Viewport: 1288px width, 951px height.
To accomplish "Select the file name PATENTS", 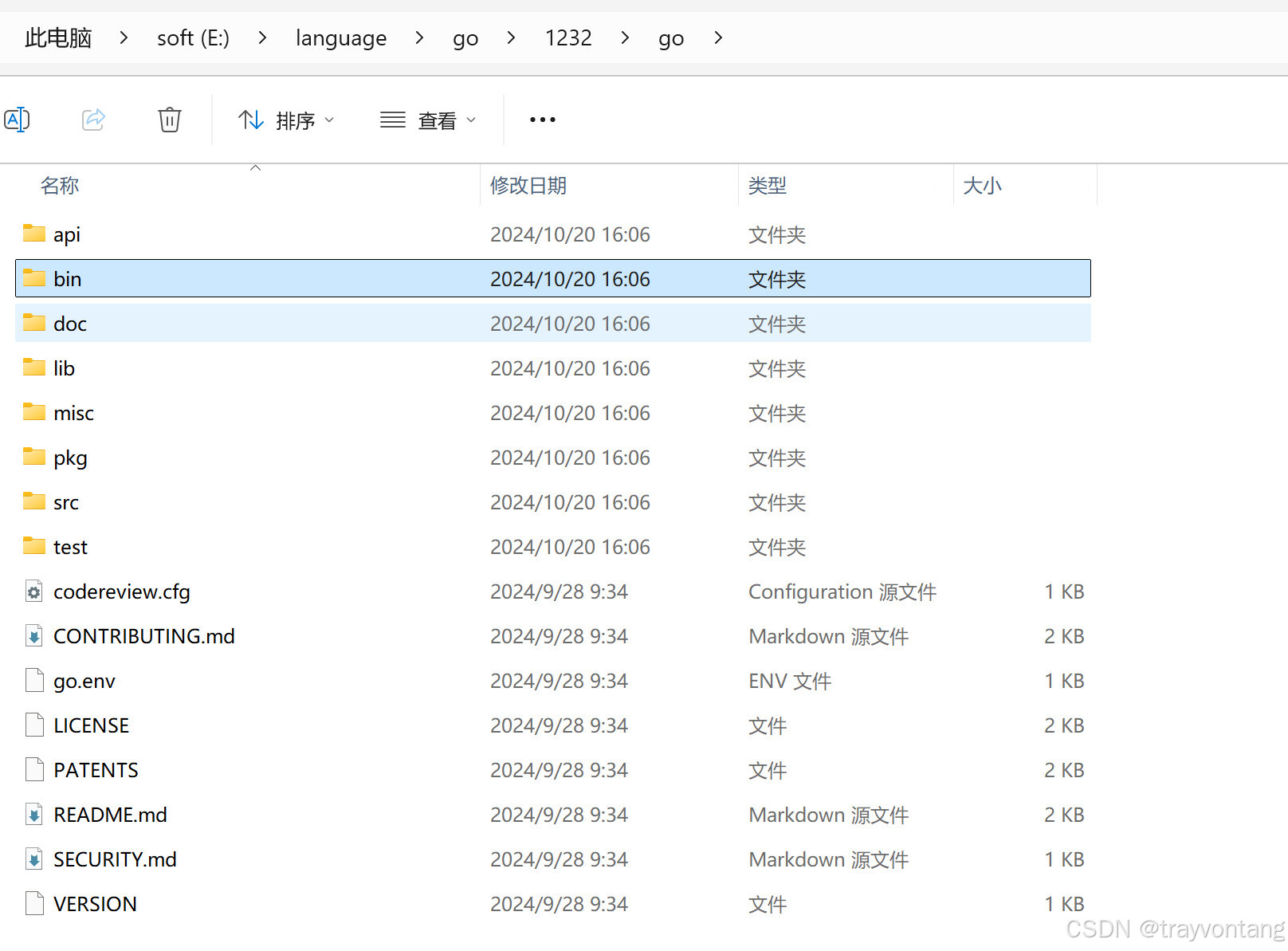I will 96,770.
